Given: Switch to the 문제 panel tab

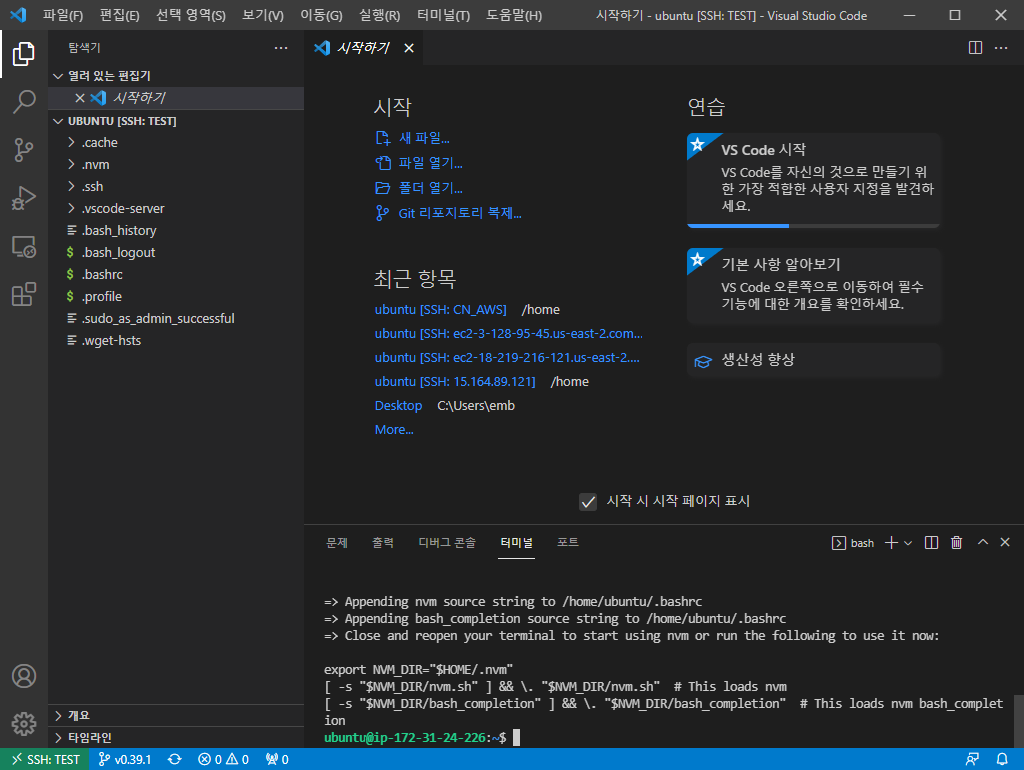Looking at the screenshot, I should [x=337, y=543].
